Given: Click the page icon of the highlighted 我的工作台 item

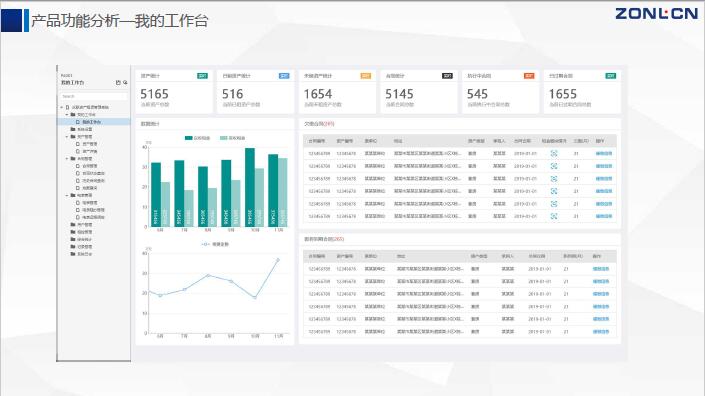Looking at the screenshot, I should (x=78, y=122).
